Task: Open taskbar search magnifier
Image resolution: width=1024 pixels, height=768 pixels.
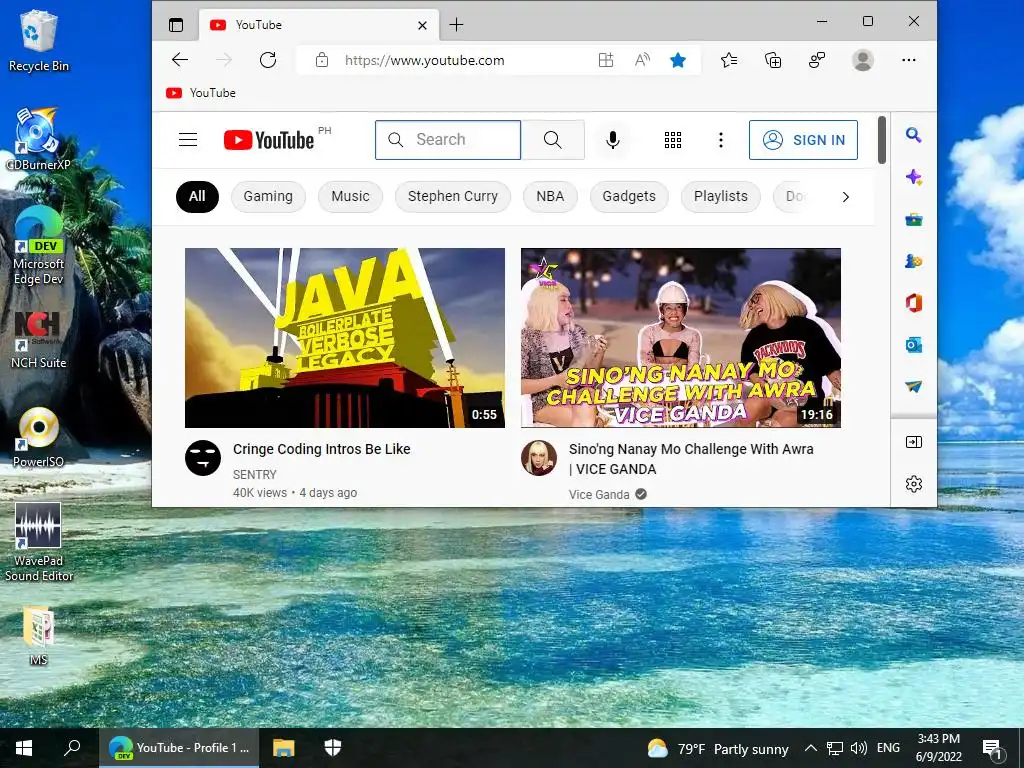Action: pos(72,748)
